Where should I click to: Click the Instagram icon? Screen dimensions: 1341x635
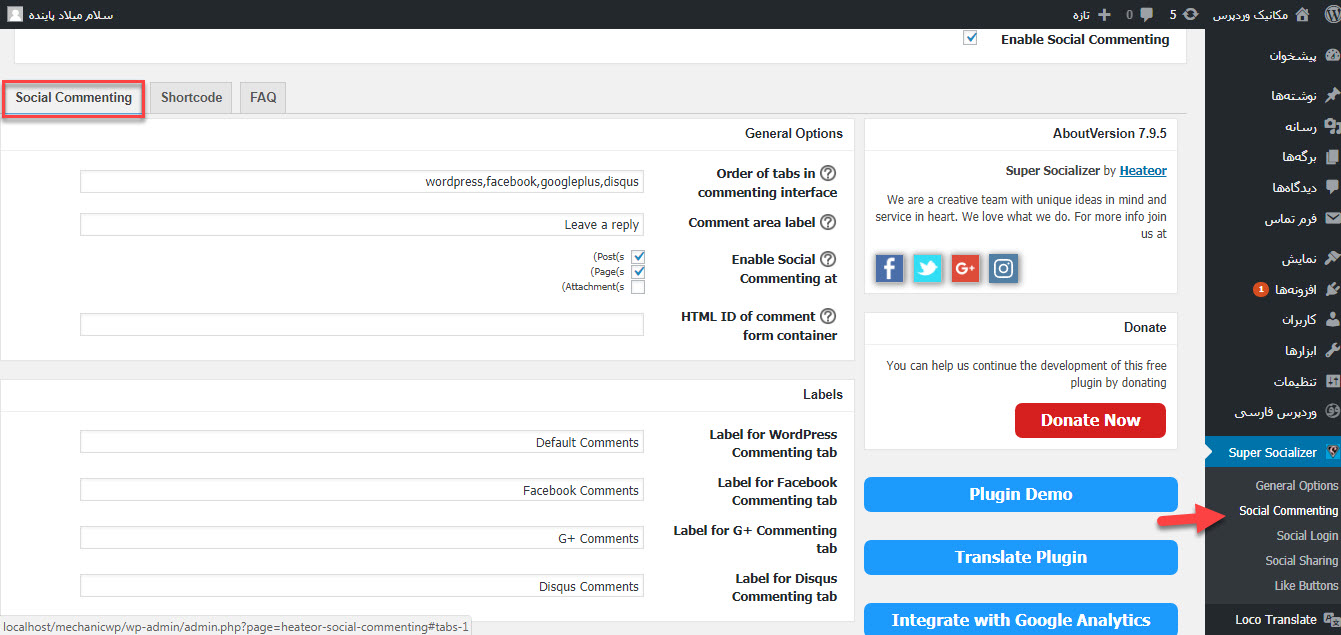click(x=1003, y=268)
